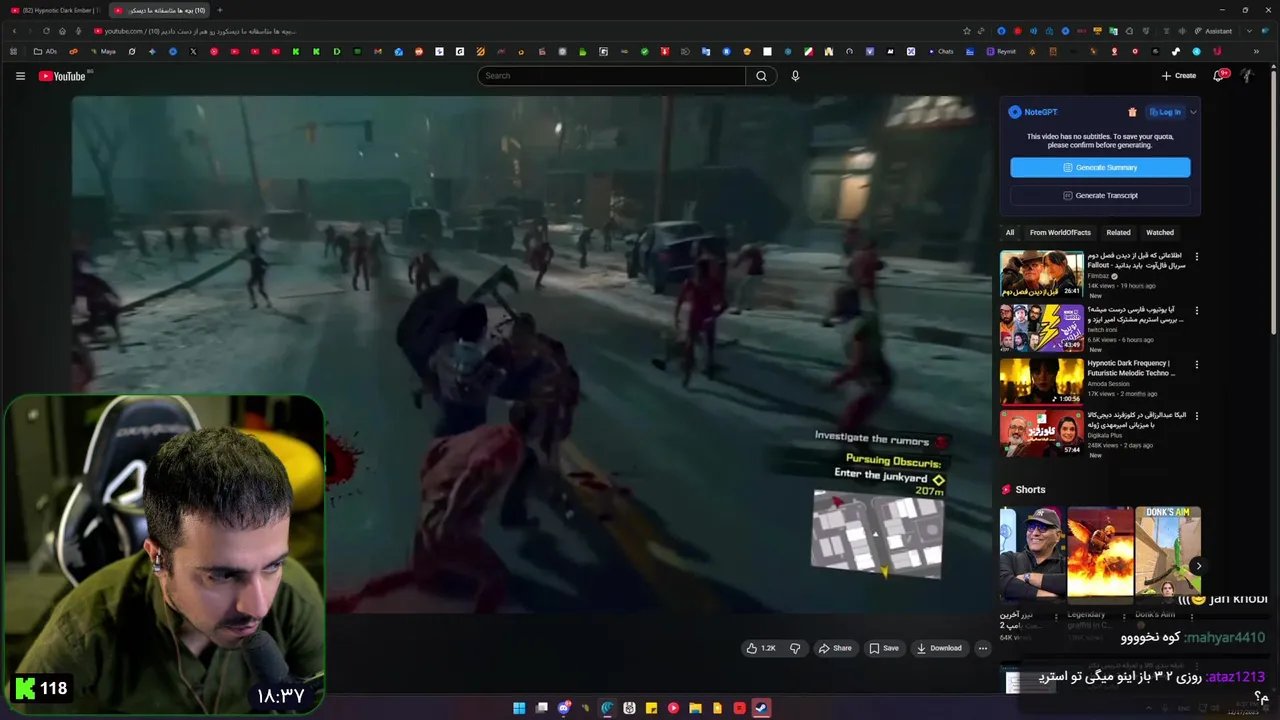This screenshot has height=720, width=1280.
Task: Share the video via the Share button
Action: 835,648
